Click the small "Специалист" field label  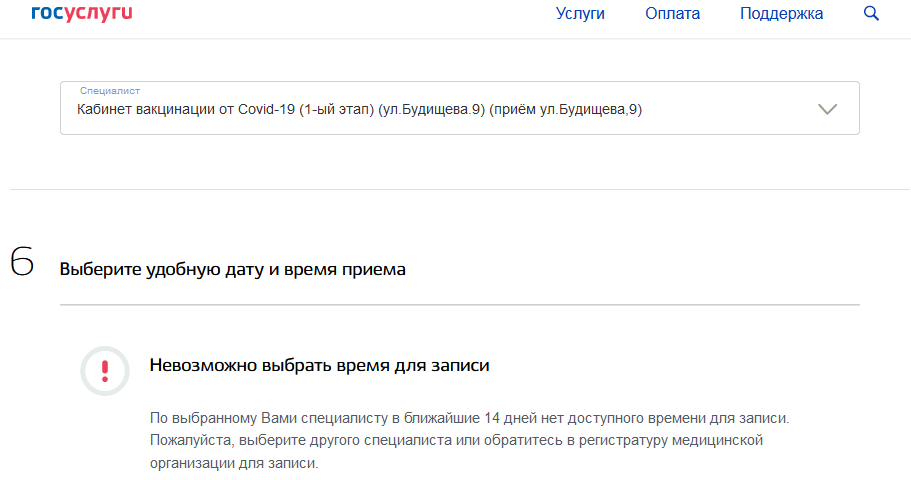click(x=110, y=91)
